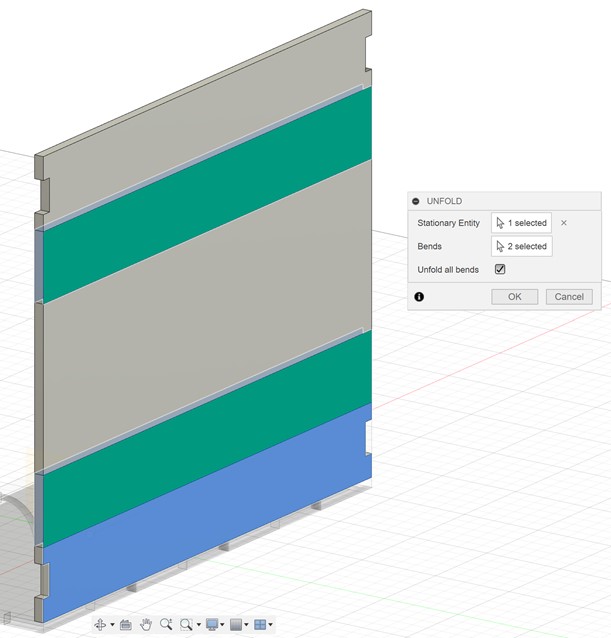Click the Grid and Snaps icon

(x=235, y=625)
